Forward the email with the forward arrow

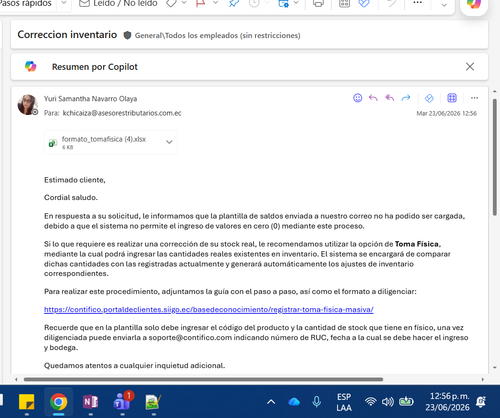pos(405,98)
